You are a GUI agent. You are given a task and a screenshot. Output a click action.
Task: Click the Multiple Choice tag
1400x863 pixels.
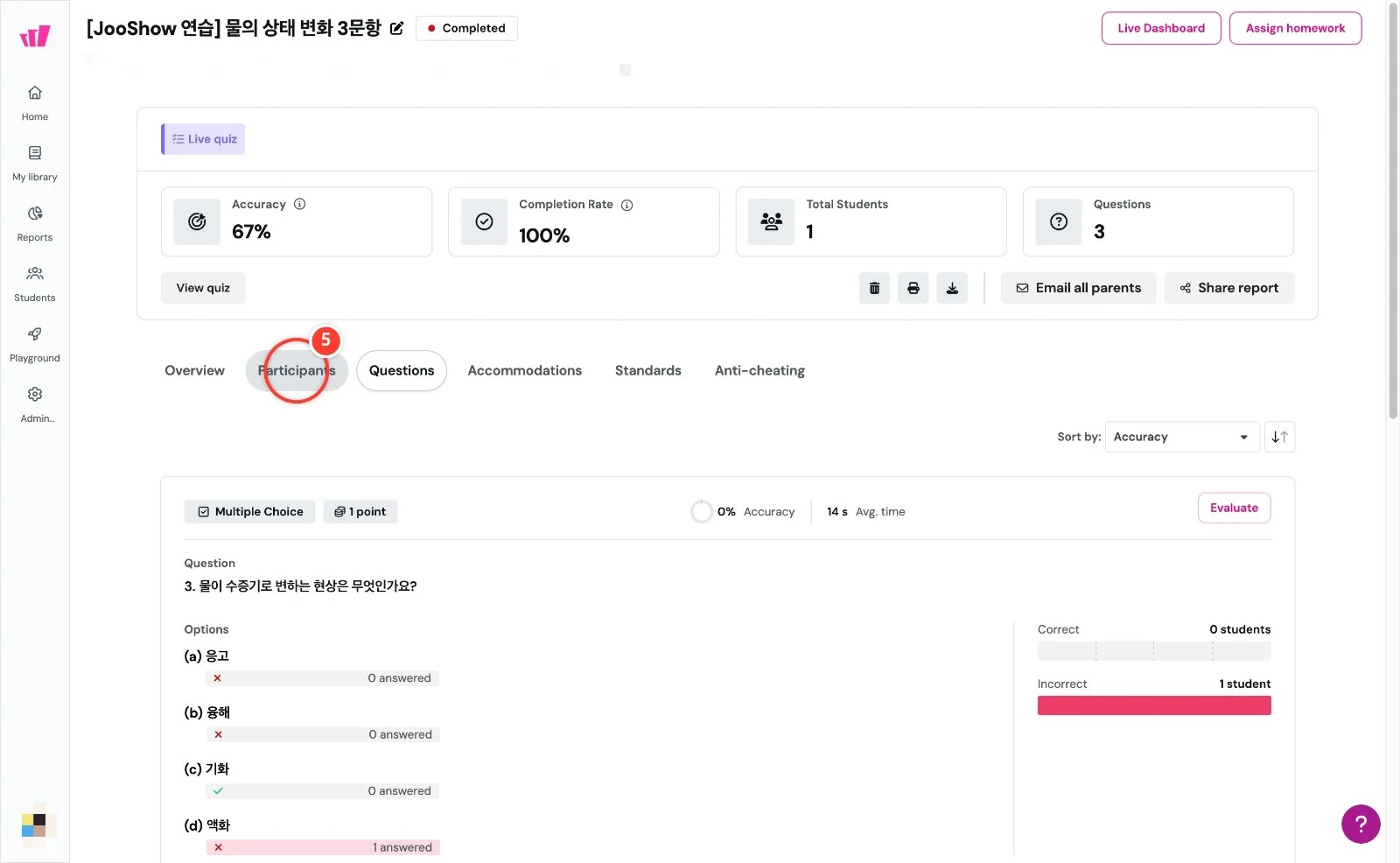coord(249,512)
